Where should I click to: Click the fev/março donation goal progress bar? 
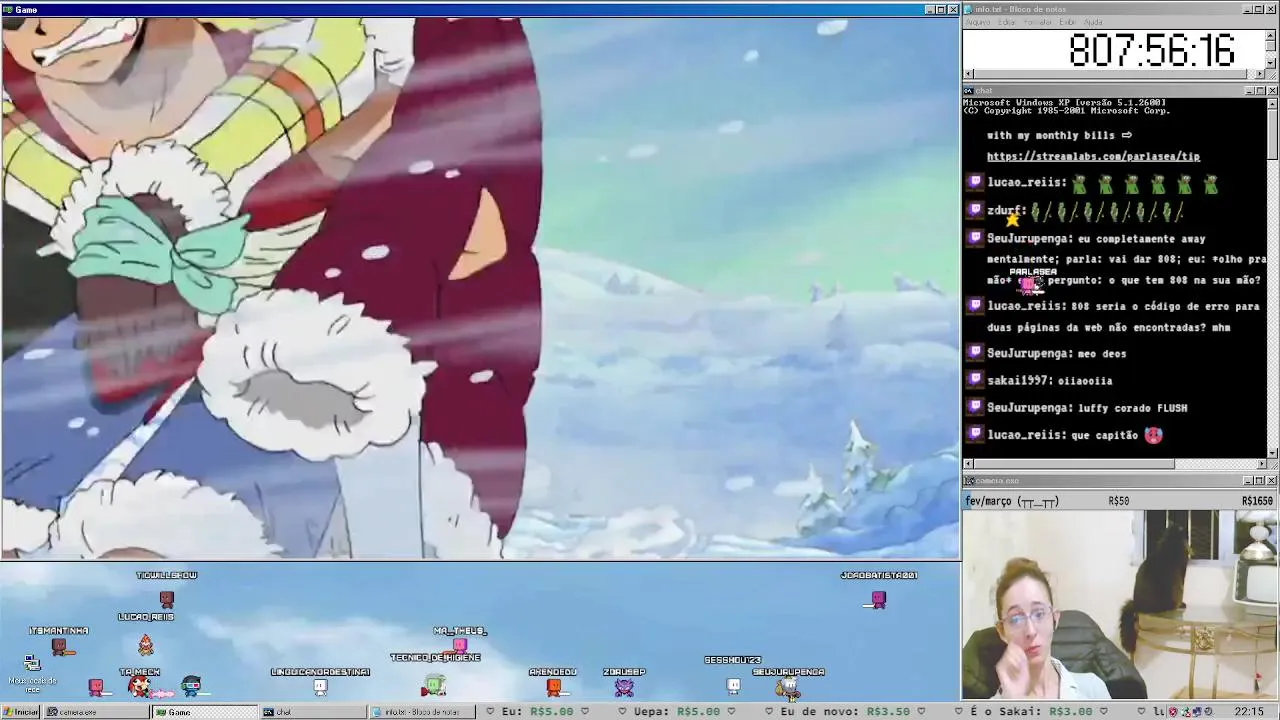pyautogui.click(x=1120, y=501)
